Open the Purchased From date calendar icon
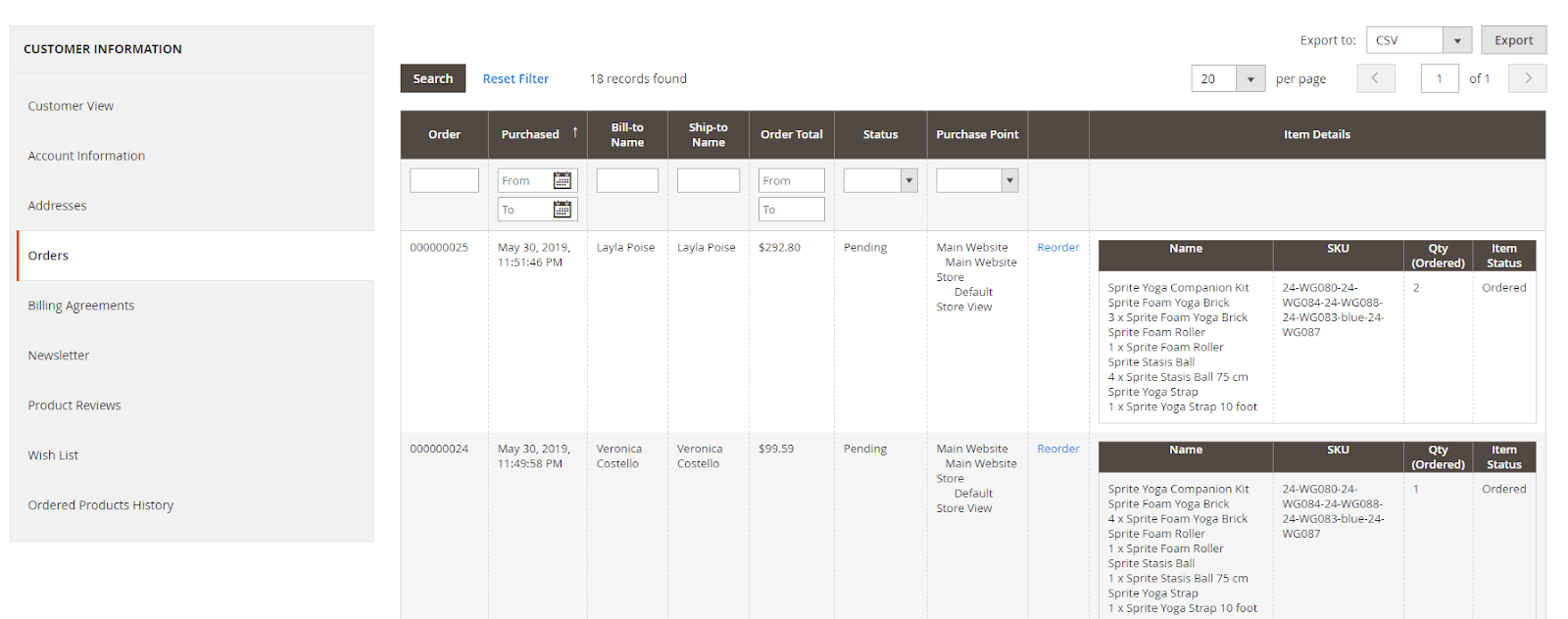The height and width of the screenshot is (619, 1568). click(563, 180)
